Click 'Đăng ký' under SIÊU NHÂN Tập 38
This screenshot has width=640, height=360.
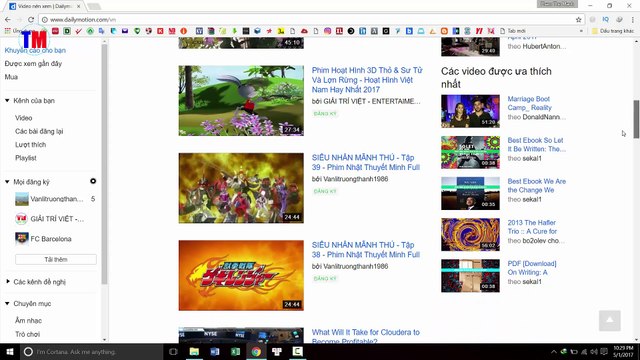tap(325, 278)
